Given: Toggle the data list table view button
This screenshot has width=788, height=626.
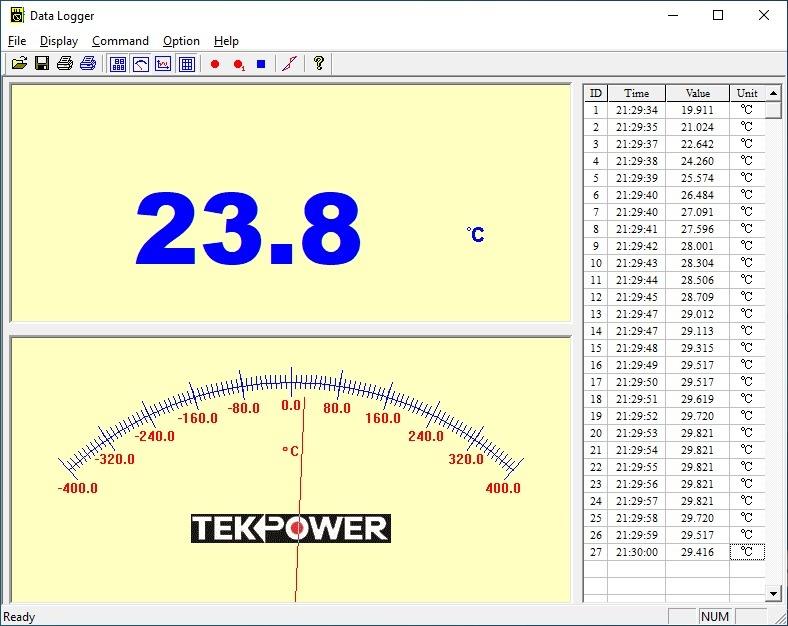Looking at the screenshot, I should click(x=186, y=64).
